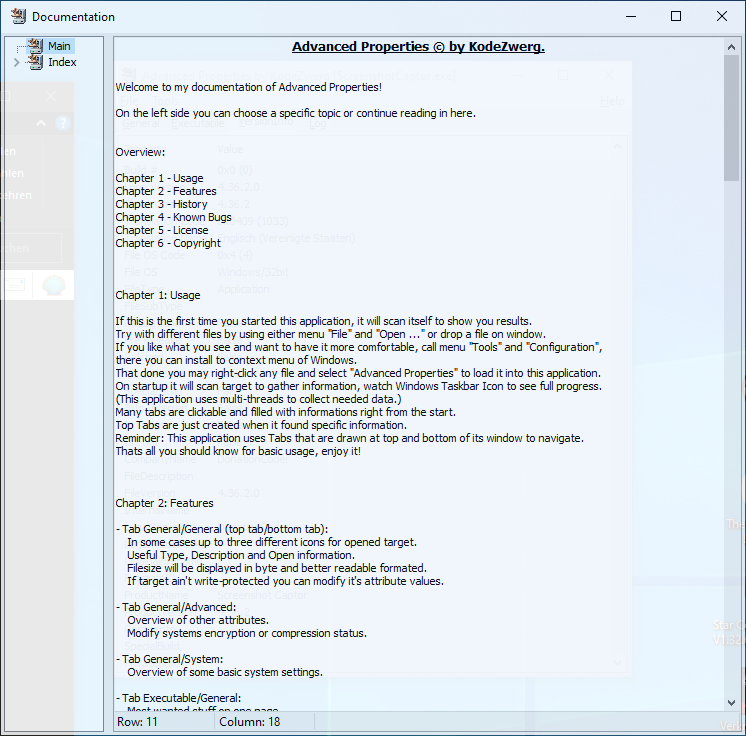Select the Index tree node
Screen dimensions: 746x736
[x=62, y=62]
